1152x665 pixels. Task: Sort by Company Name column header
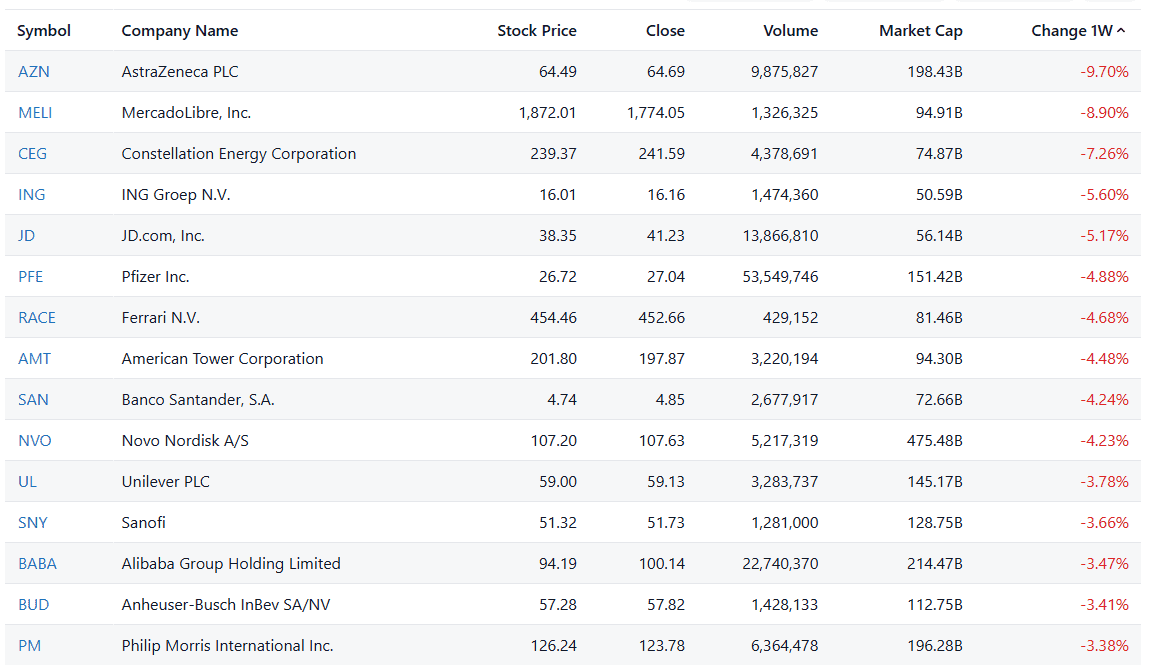point(180,31)
